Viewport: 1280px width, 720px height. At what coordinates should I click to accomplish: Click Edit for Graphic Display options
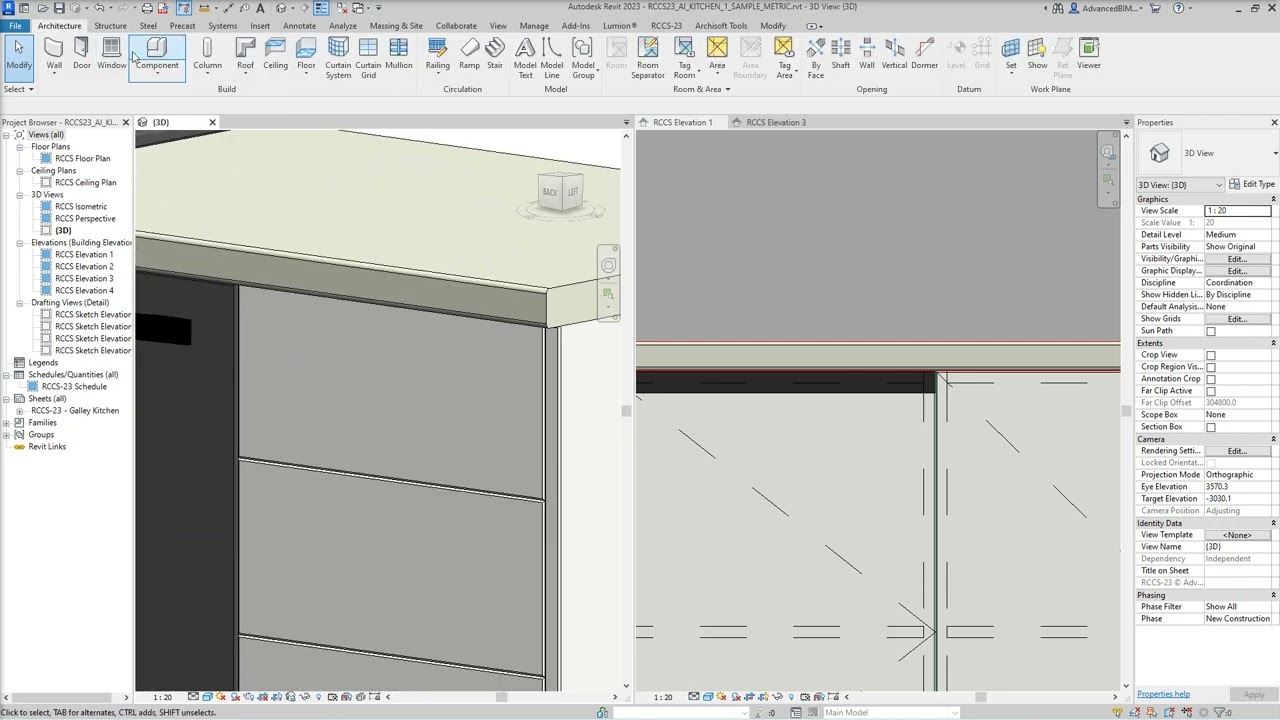pos(1238,271)
